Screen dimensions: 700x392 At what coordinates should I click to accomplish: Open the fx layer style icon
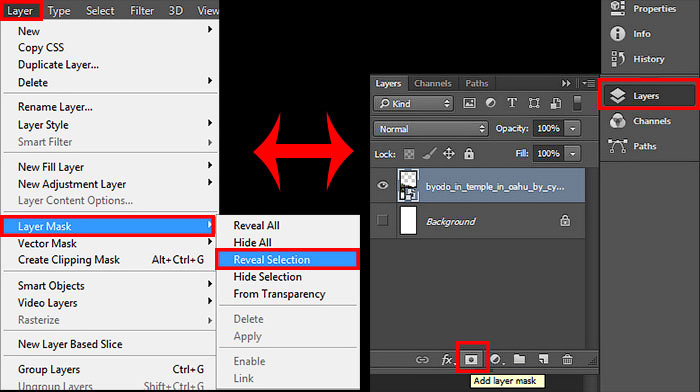click(x=447, y=359)
